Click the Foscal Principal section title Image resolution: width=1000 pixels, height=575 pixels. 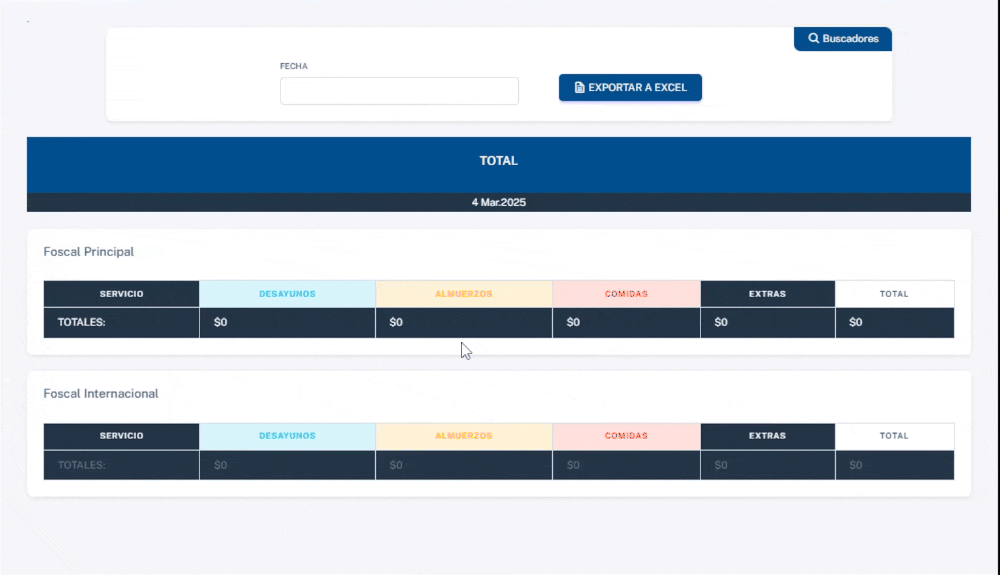click(x=88, y=252)
